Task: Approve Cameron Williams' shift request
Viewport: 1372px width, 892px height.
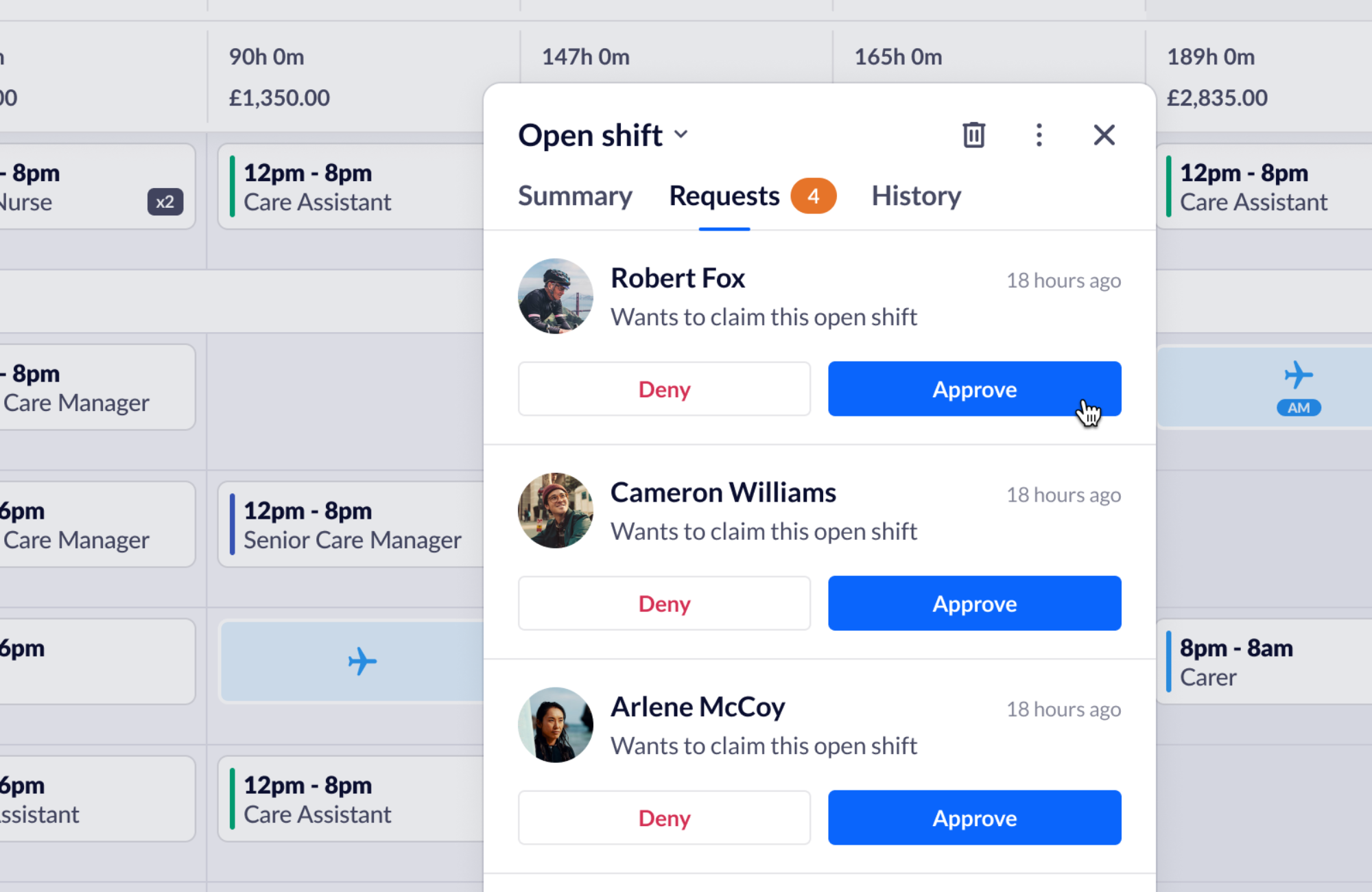Action: click(x=974, y=603)
